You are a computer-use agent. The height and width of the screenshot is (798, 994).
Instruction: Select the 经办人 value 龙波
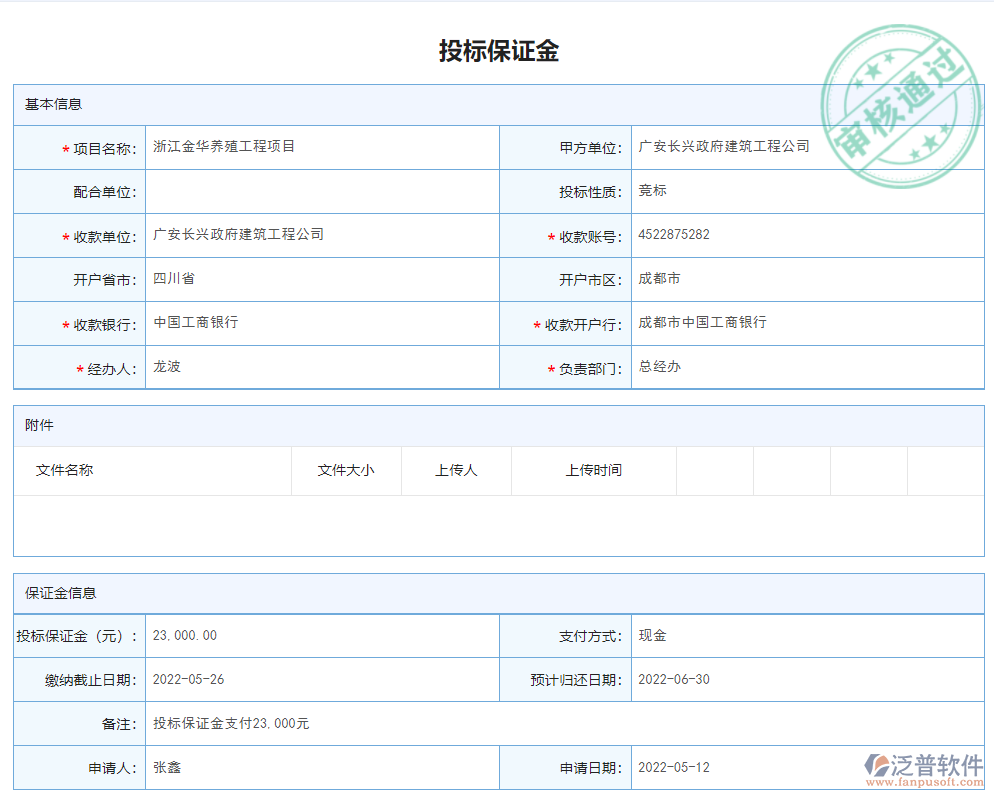point(165,367)
